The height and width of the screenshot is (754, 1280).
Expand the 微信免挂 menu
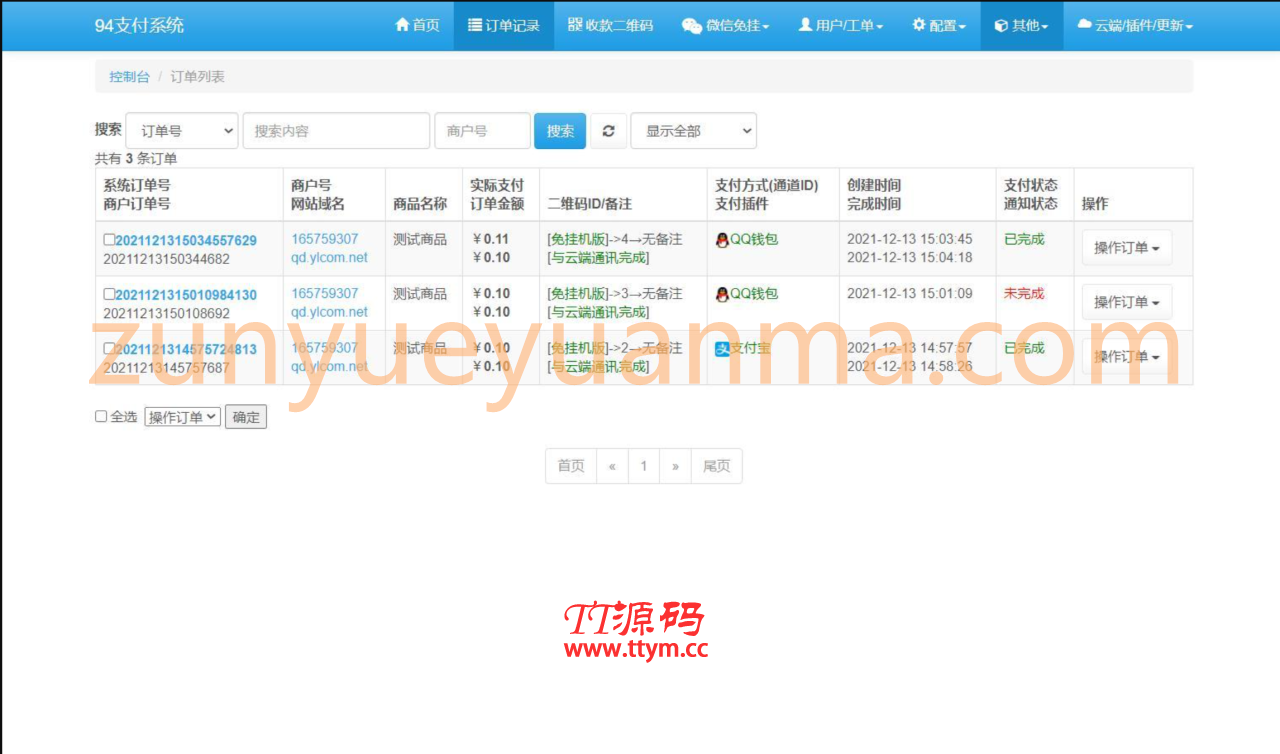726,25
